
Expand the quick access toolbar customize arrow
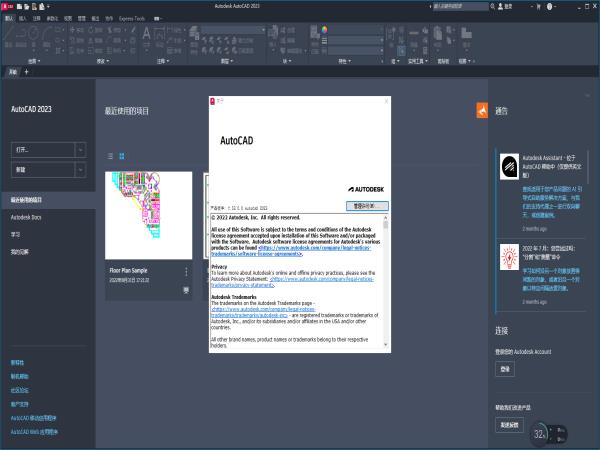coord(48,6)
